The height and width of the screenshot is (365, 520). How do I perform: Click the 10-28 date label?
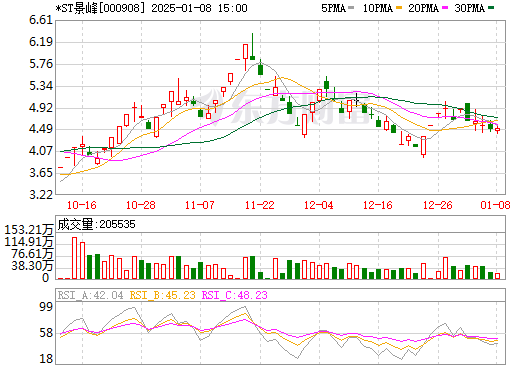[141, 205]
